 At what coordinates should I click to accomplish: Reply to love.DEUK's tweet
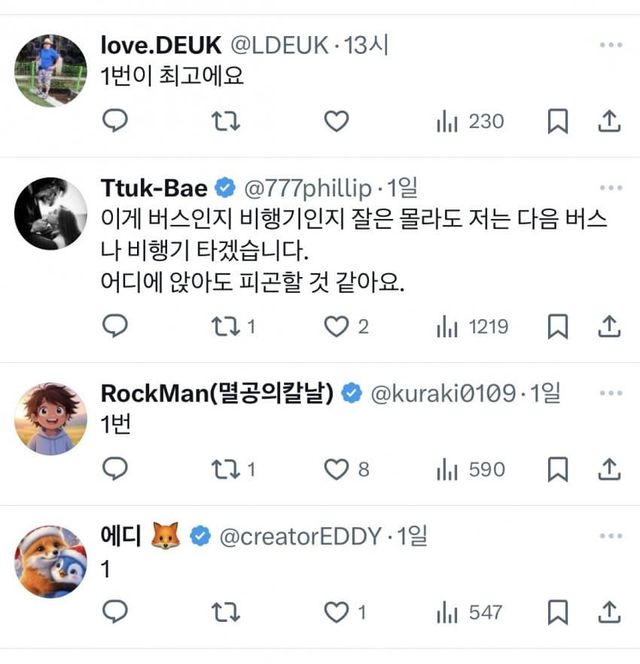click(x=116, y=122)
